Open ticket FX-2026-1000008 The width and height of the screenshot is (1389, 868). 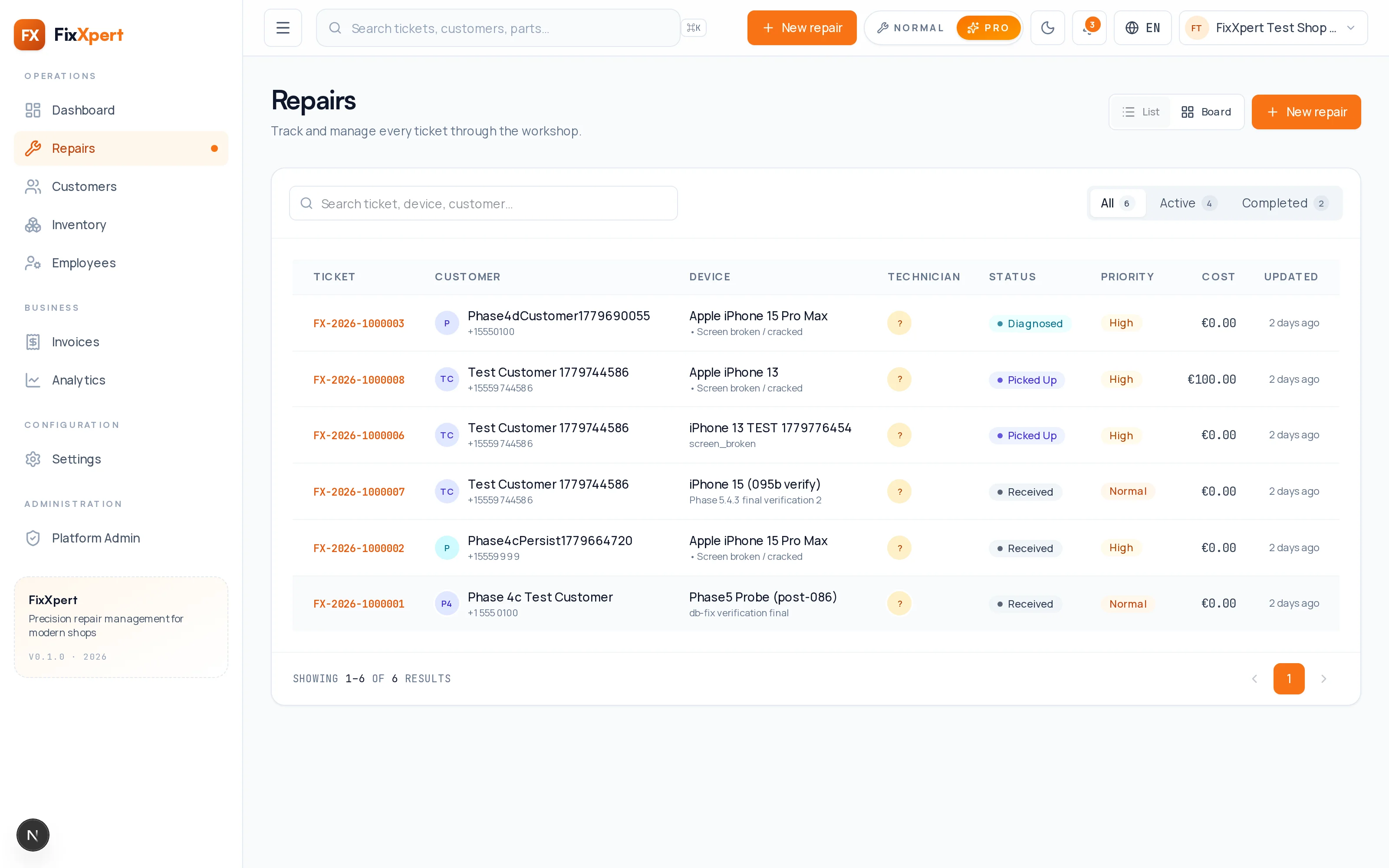pos(359,379)
